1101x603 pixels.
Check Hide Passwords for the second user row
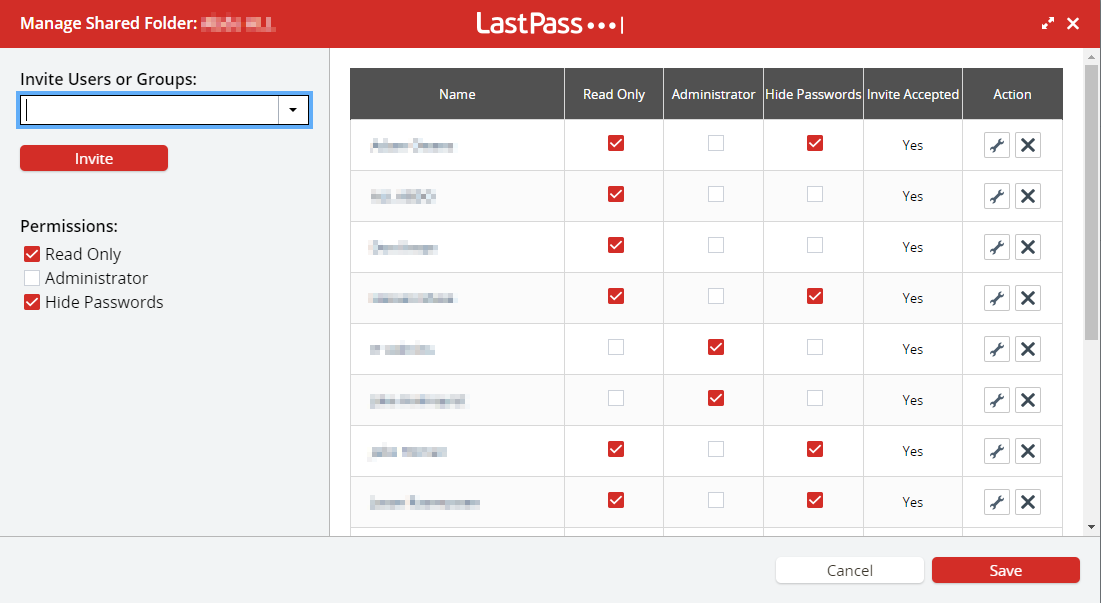tap(815, 194)
